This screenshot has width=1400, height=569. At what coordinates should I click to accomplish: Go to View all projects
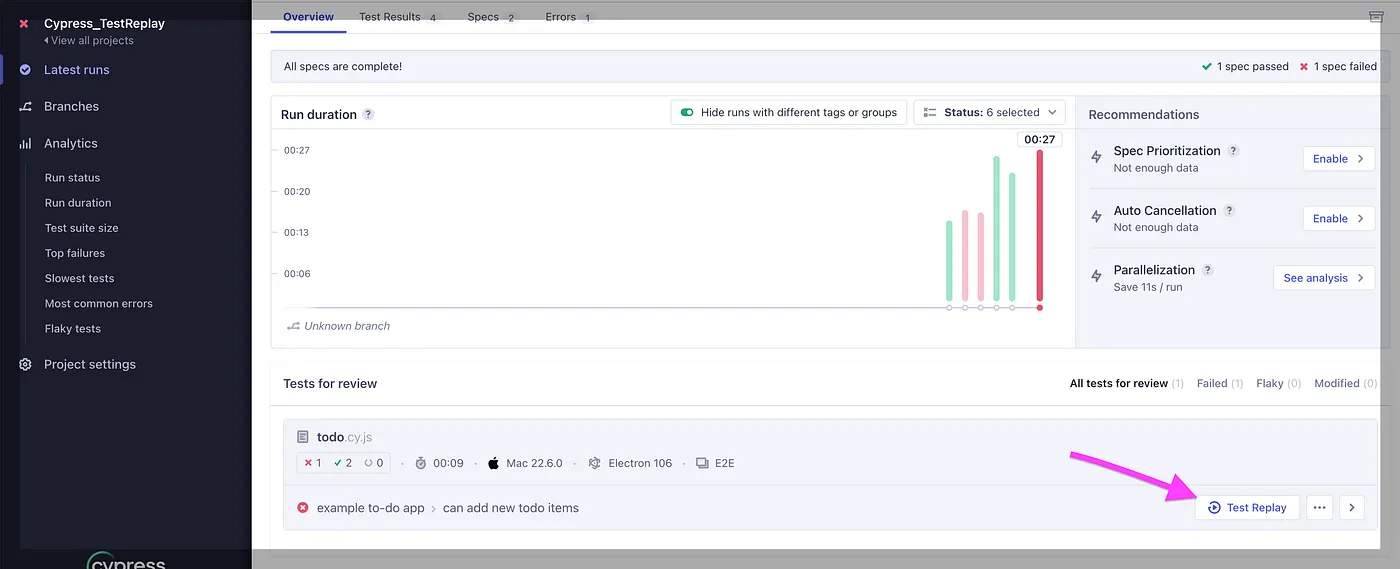(x=89, y=41)
